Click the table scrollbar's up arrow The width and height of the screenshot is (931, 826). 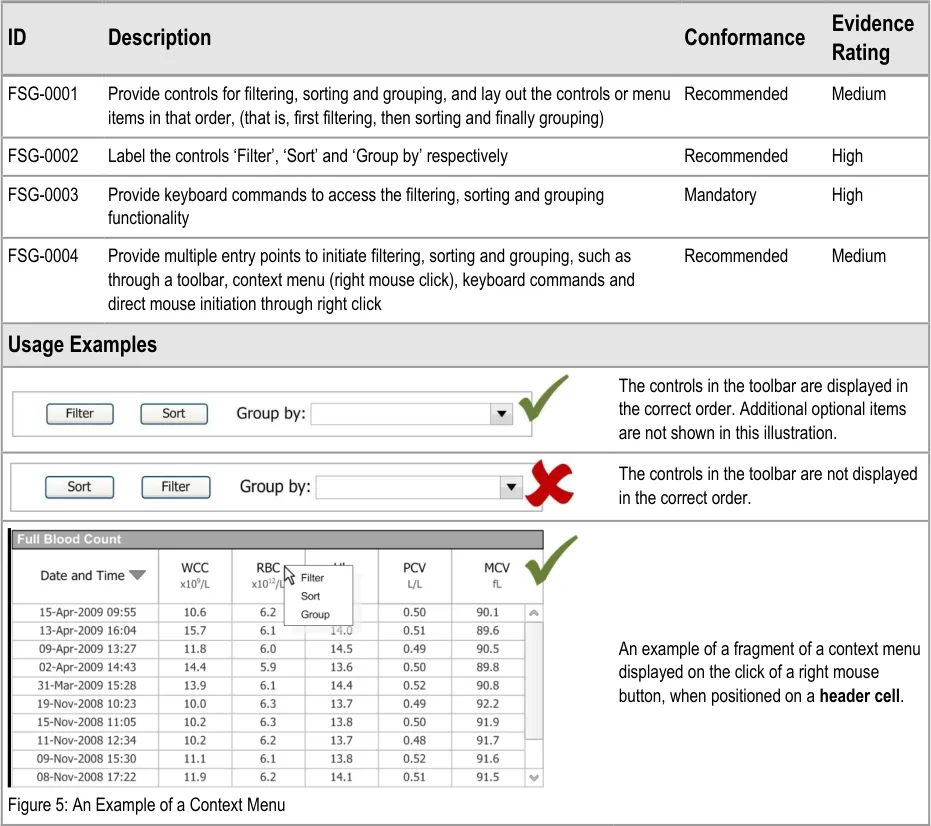(534, 613)
